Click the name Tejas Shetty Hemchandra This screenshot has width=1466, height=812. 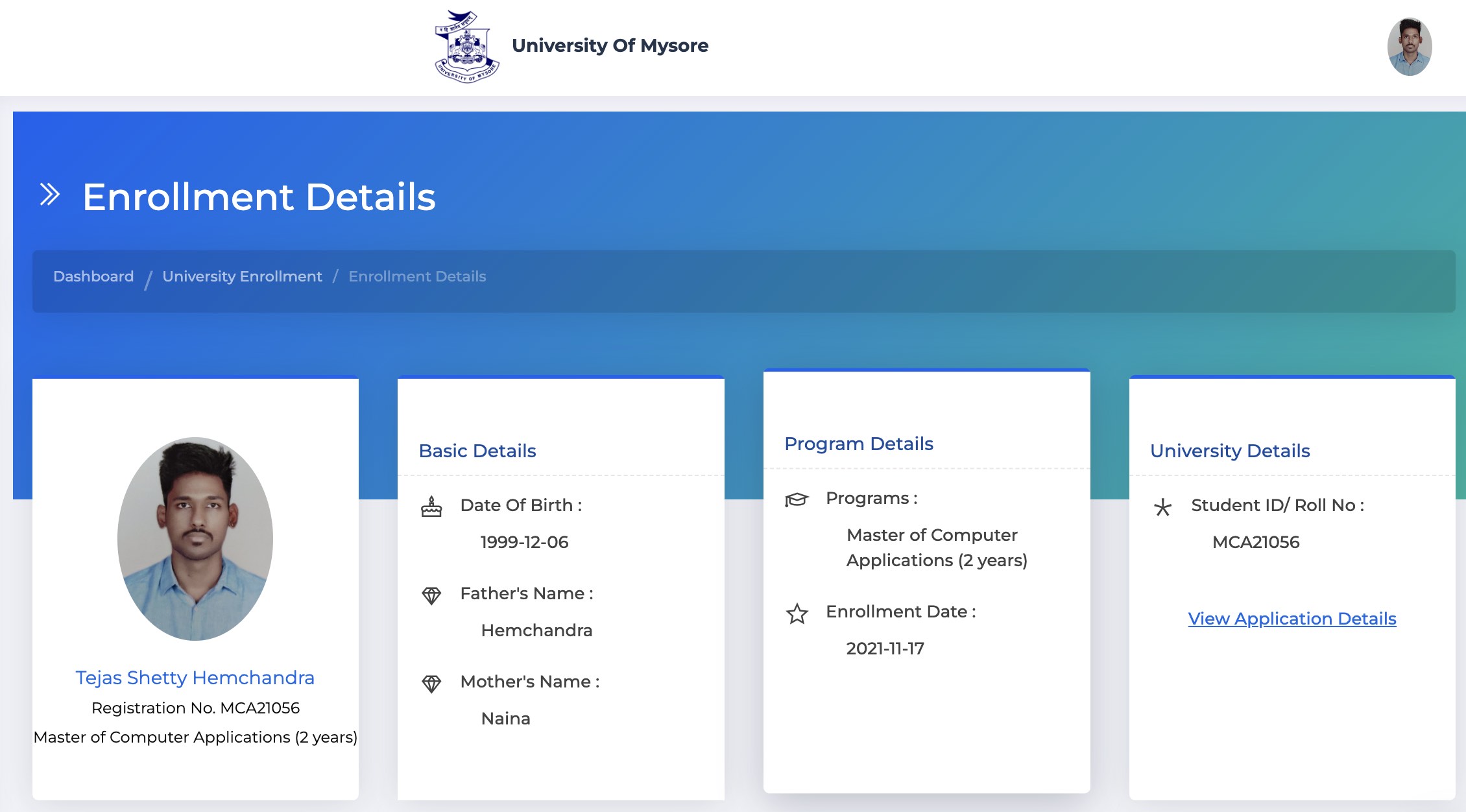click(195, 677)
